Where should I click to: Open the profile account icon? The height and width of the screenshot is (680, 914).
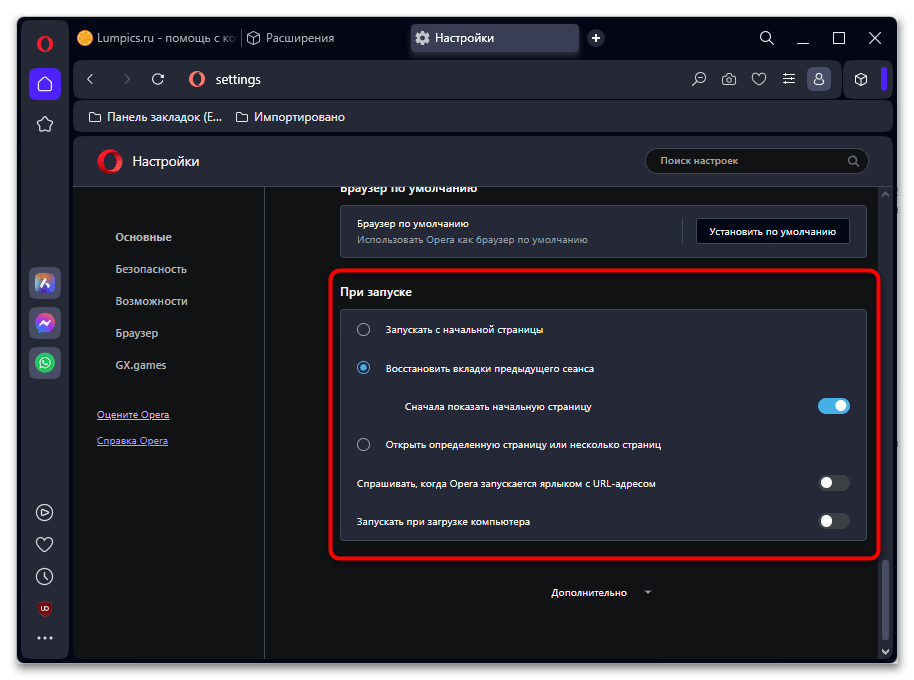click(x=819, y=79)
